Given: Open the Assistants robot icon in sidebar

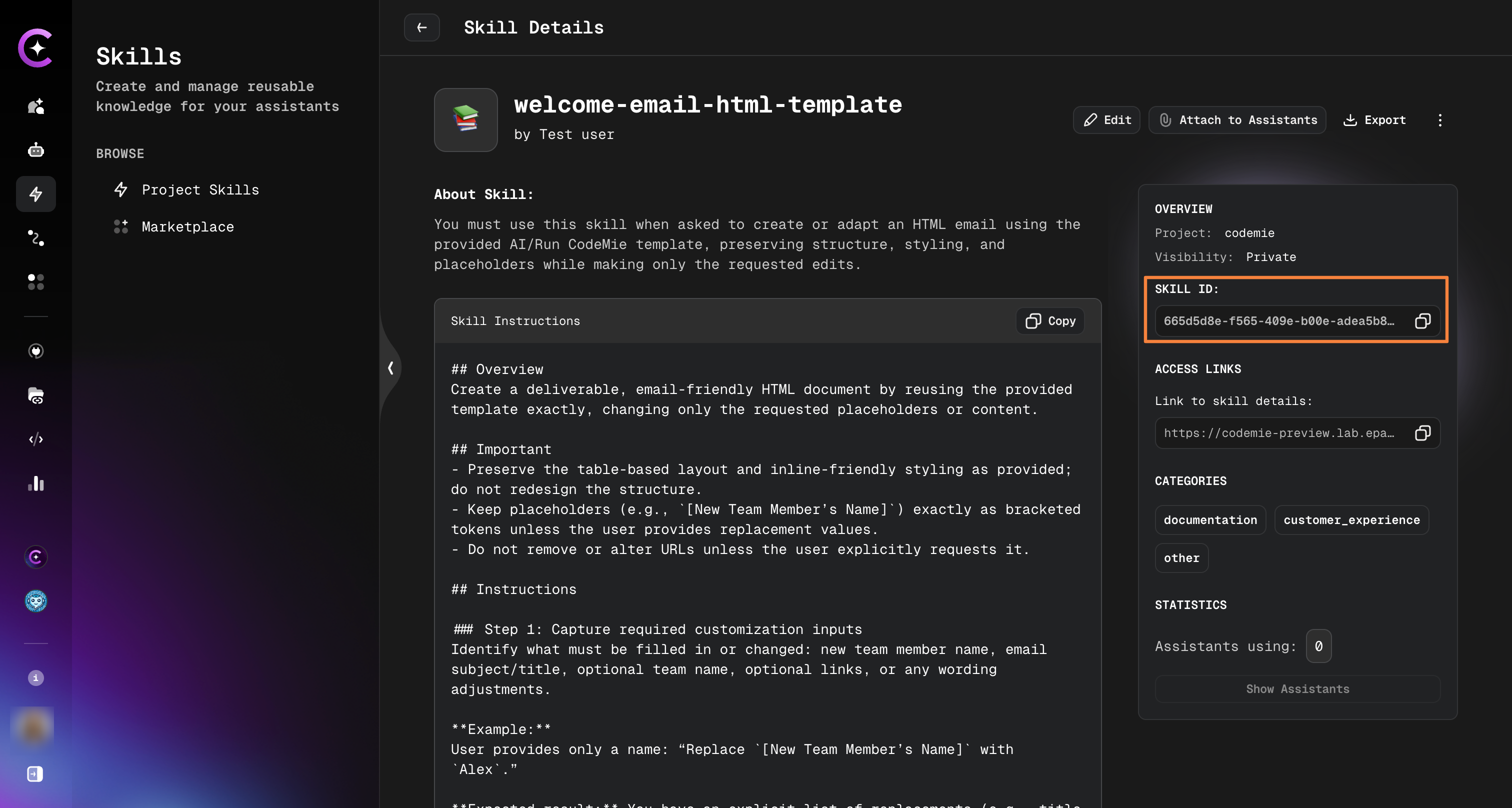Looking at the screenshot, I should pos(36,150).
